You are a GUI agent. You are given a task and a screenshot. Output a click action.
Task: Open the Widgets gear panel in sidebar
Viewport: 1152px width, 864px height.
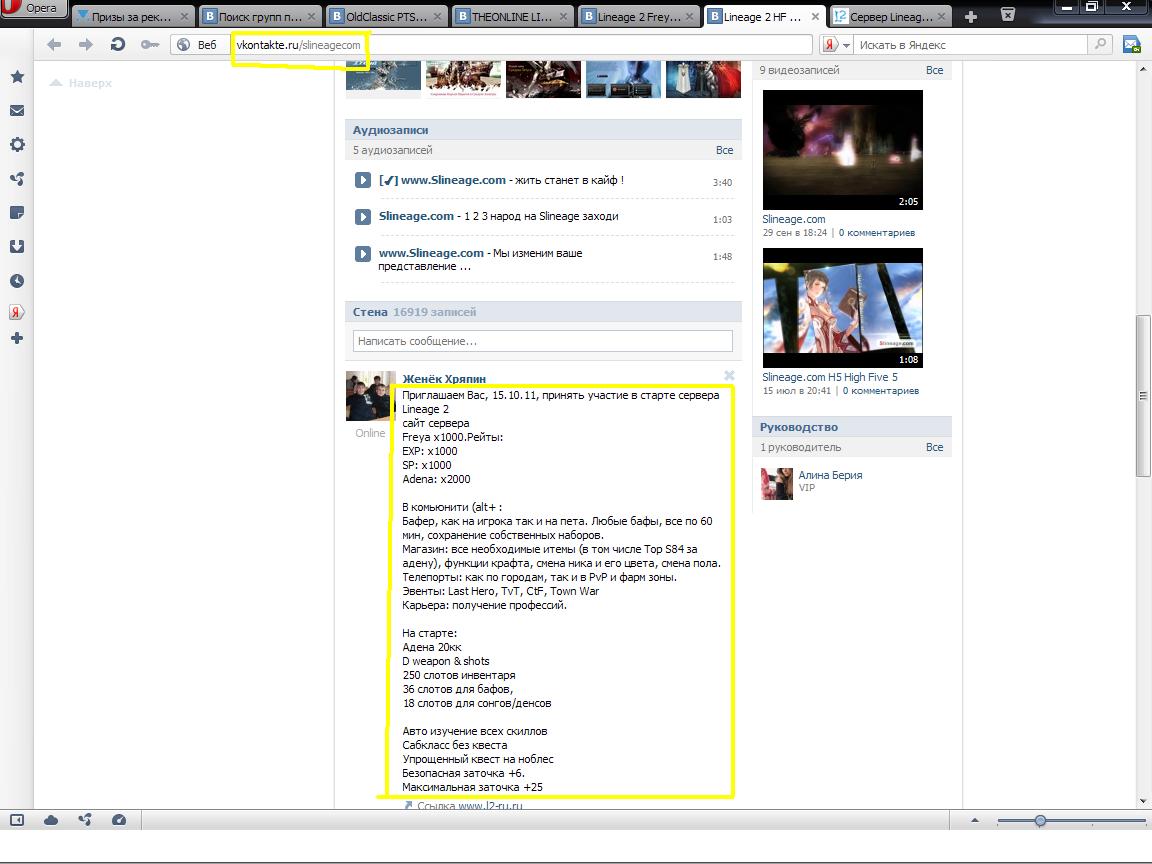tap(17, 145)
